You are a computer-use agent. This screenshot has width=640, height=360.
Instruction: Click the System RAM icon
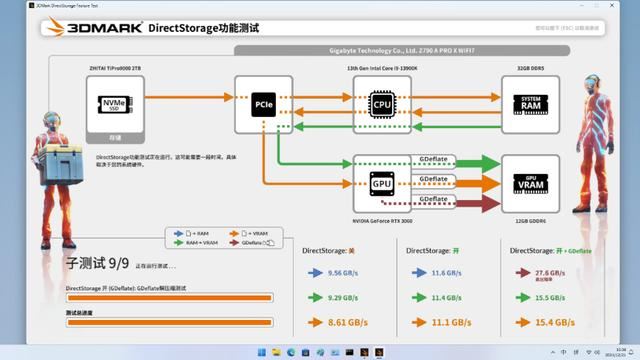pyautogui.click(x=530, y=104)
